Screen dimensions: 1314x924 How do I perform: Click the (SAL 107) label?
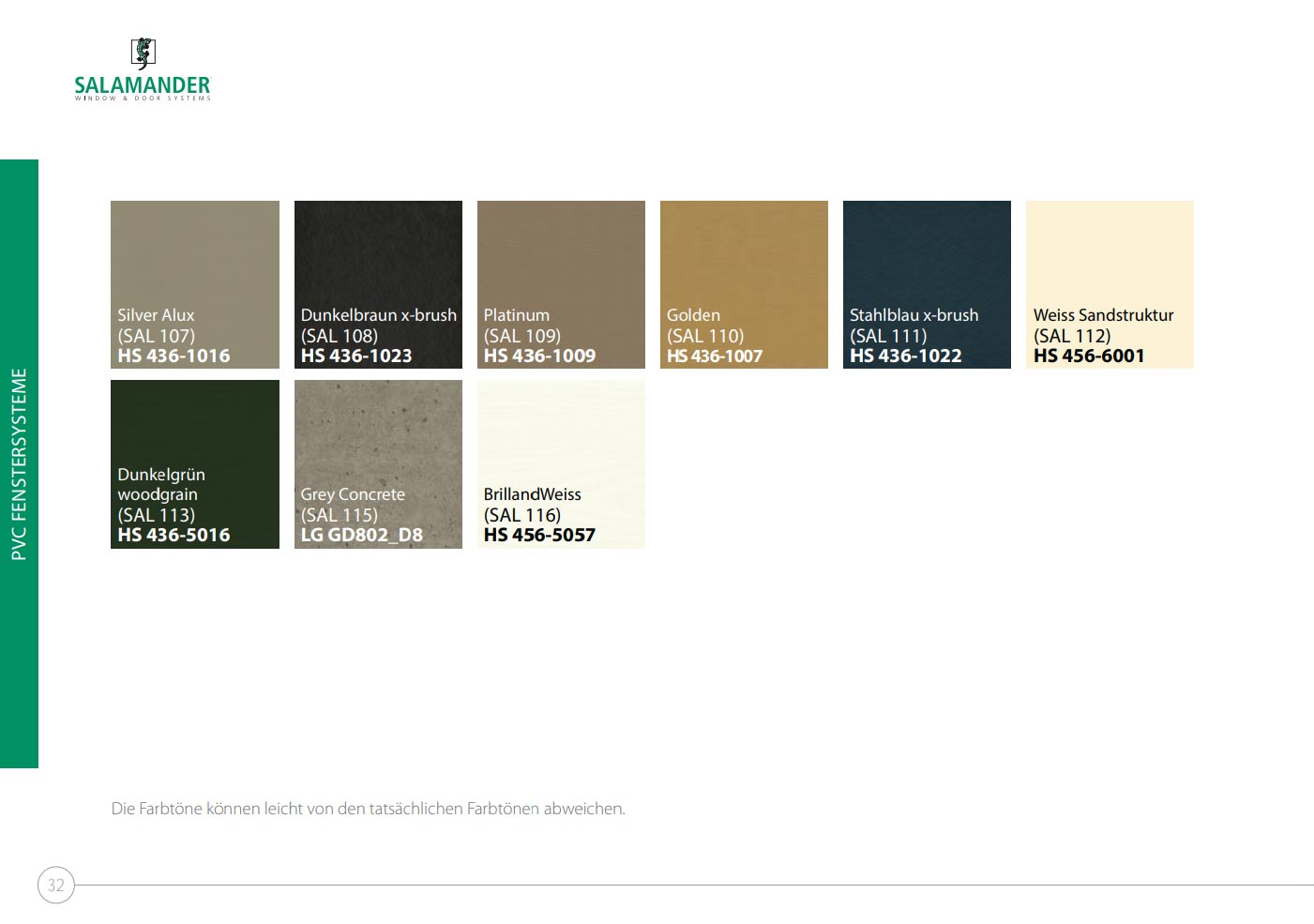point(156,336)
